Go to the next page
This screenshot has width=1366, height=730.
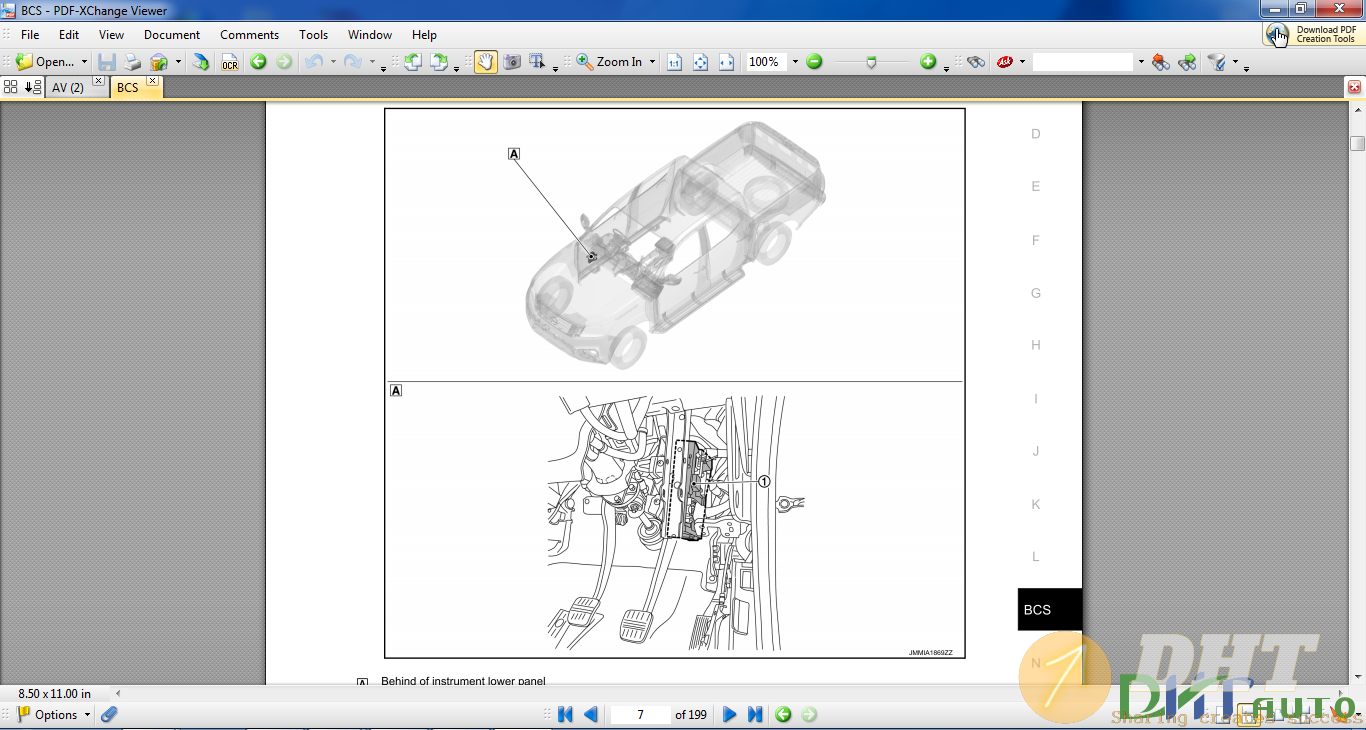(729, 714)
